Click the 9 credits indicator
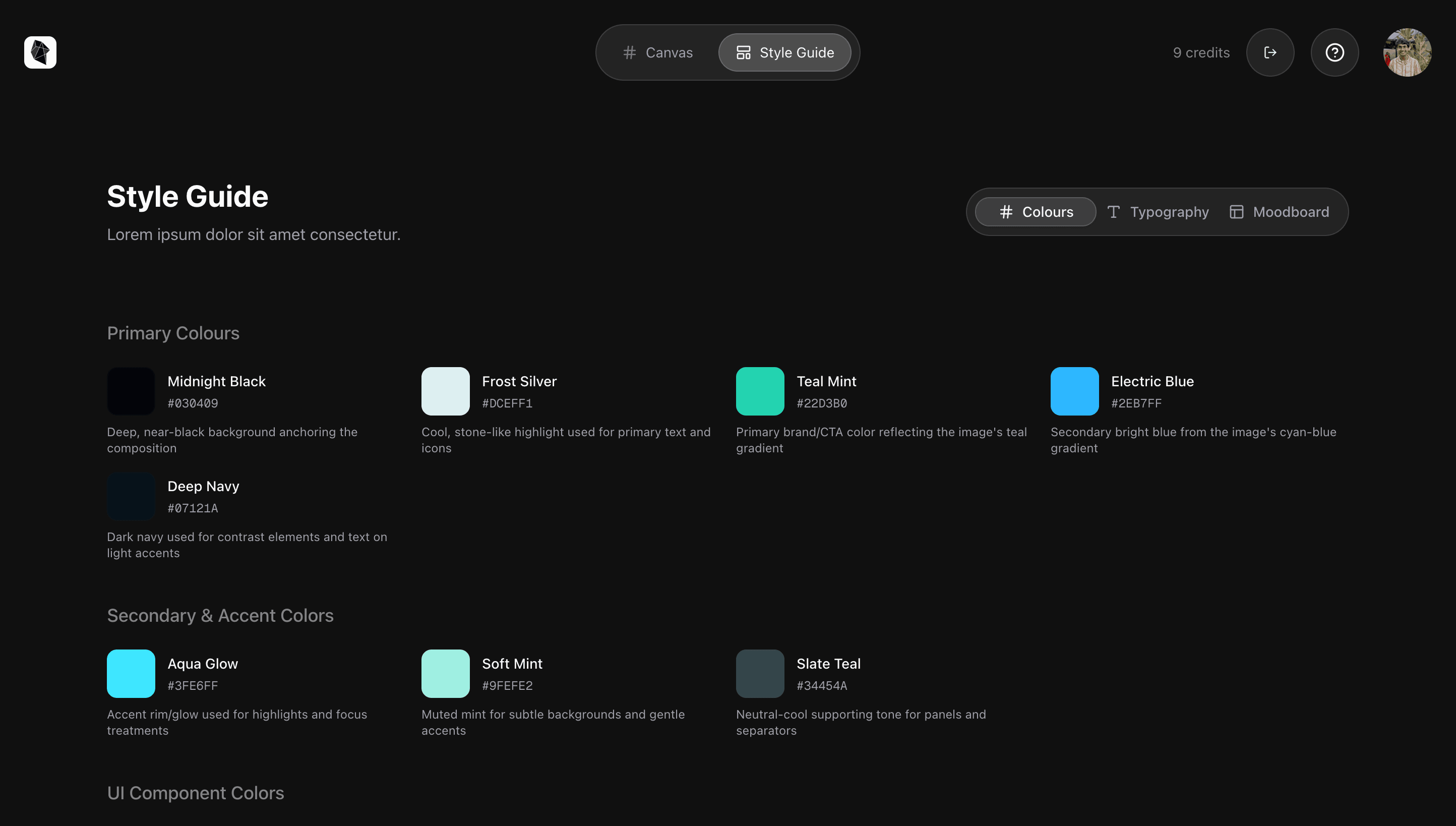Image resolution: width=1456 pixels, height=826 pixels. [1201, 52]
